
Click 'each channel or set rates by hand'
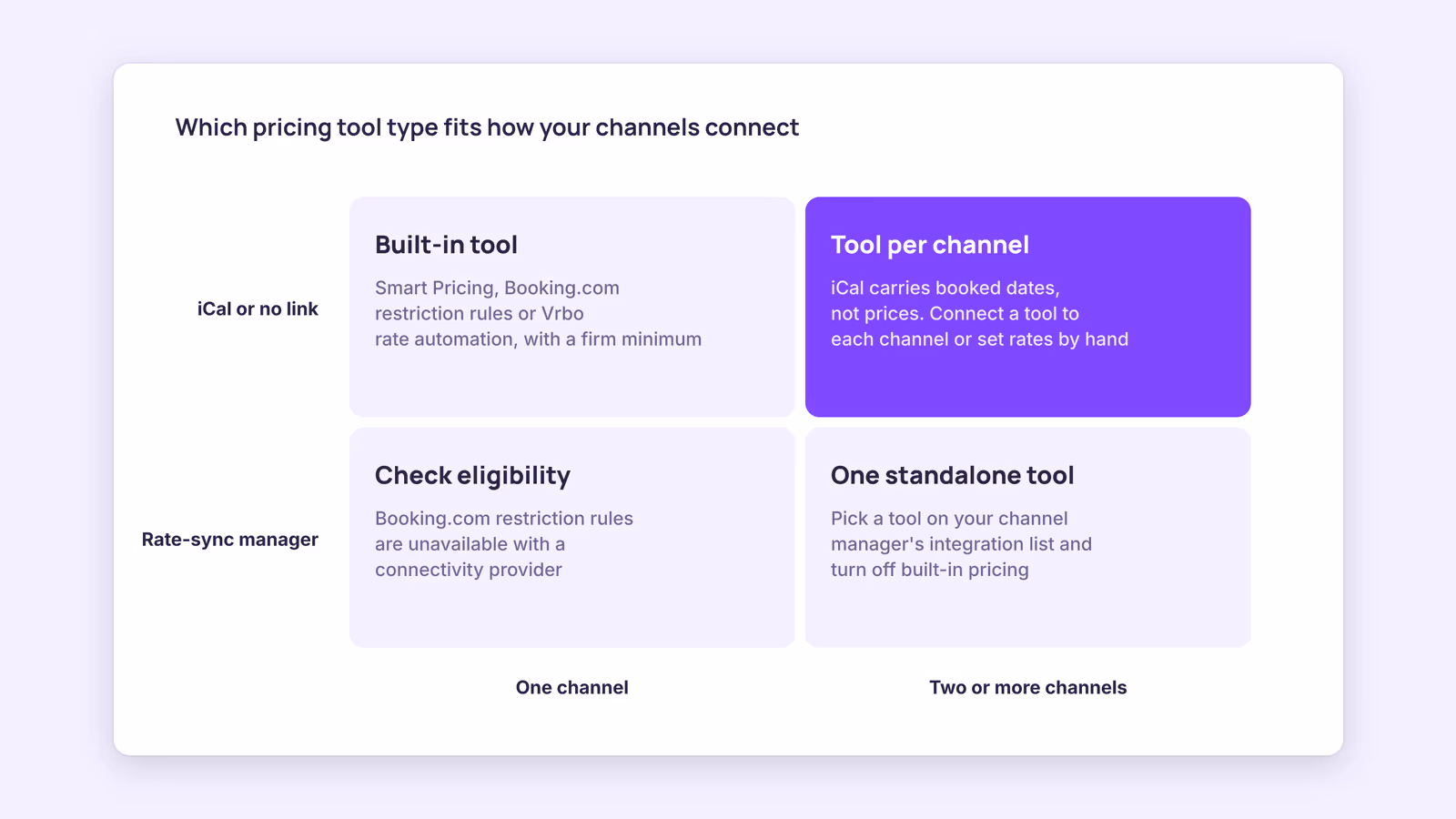[979, 339]
